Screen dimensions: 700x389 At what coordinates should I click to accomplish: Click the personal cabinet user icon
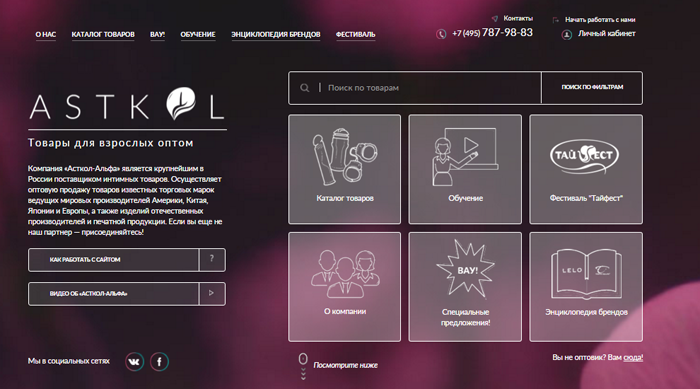(567, 34)
